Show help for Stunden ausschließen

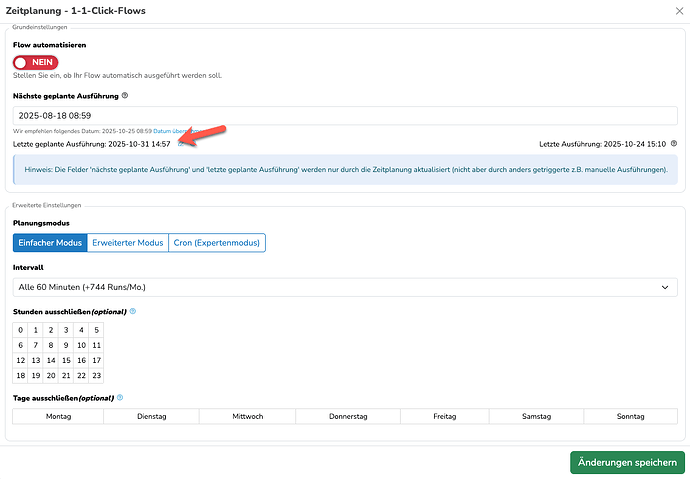click(133, 311)
